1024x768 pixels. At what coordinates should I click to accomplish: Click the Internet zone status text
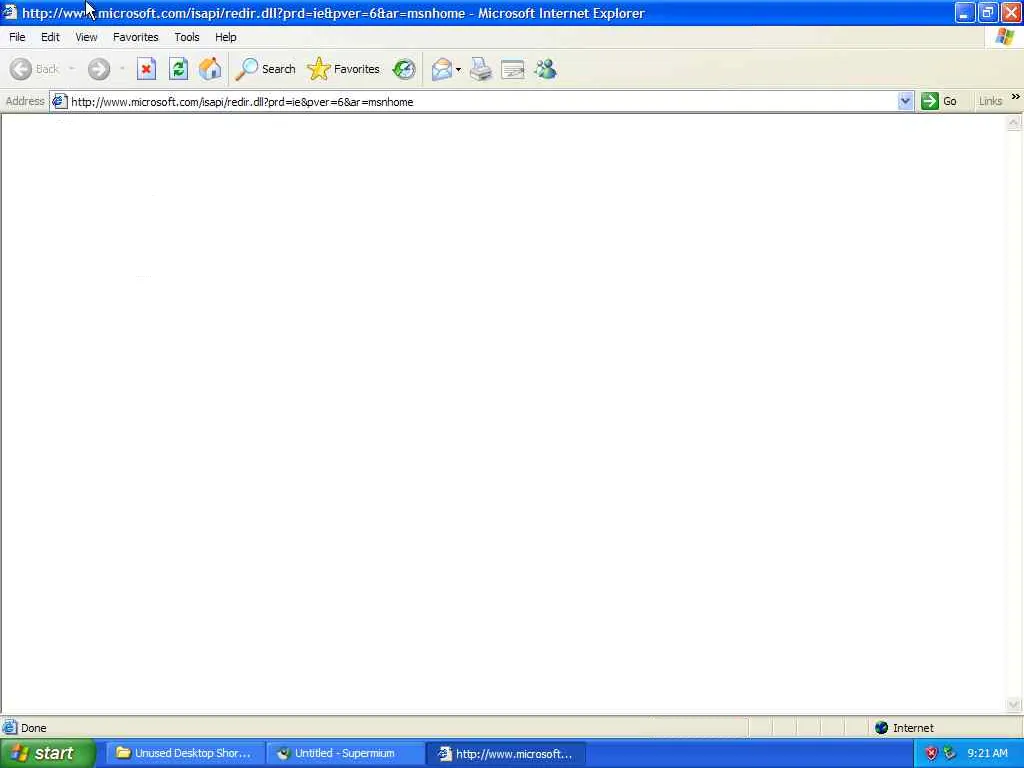pyautogui.click(x=913, y=728)
